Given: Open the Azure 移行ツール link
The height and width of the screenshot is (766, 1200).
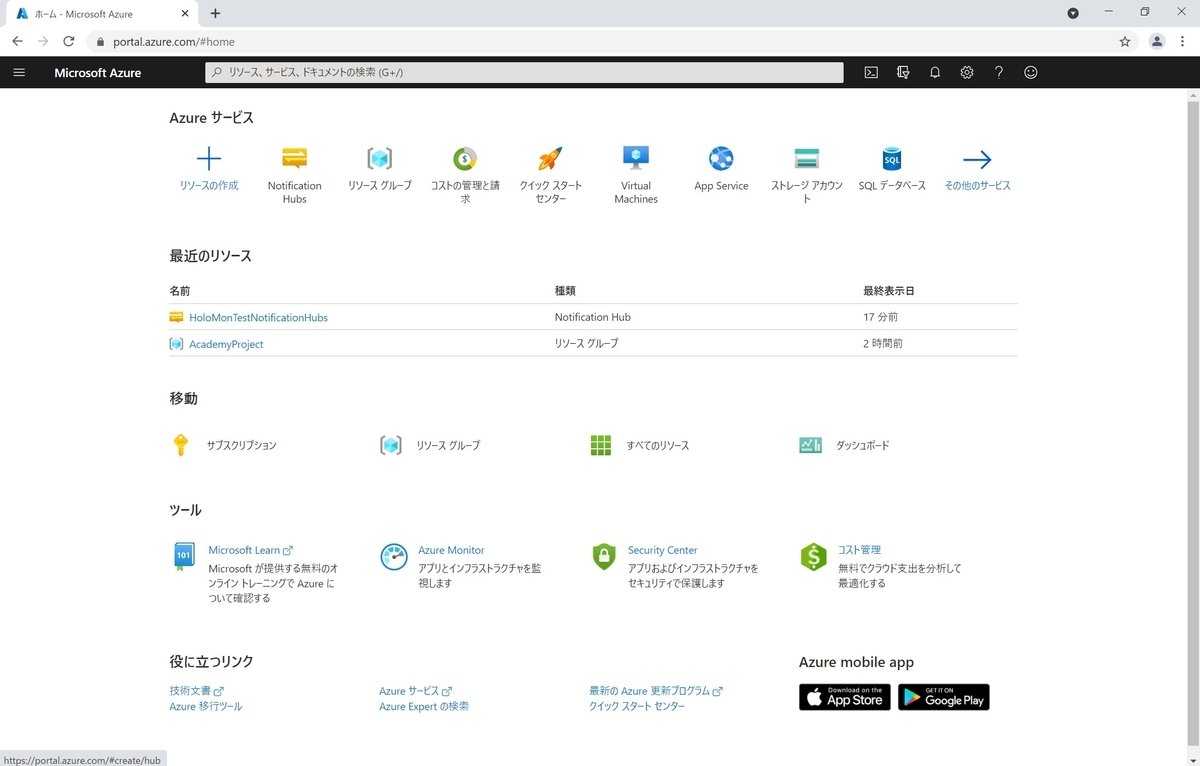Looking at the screenshot, I should (x=206, y=706).
